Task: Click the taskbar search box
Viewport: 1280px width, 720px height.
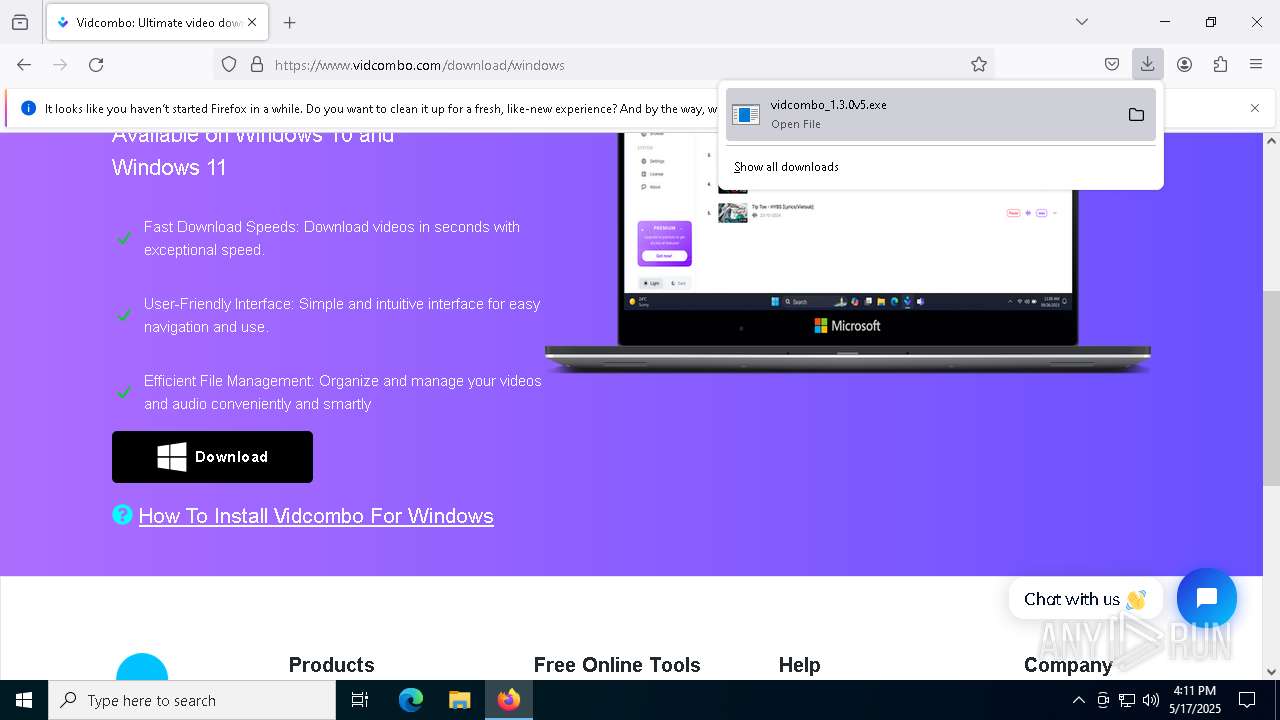Action: (192, 700)
